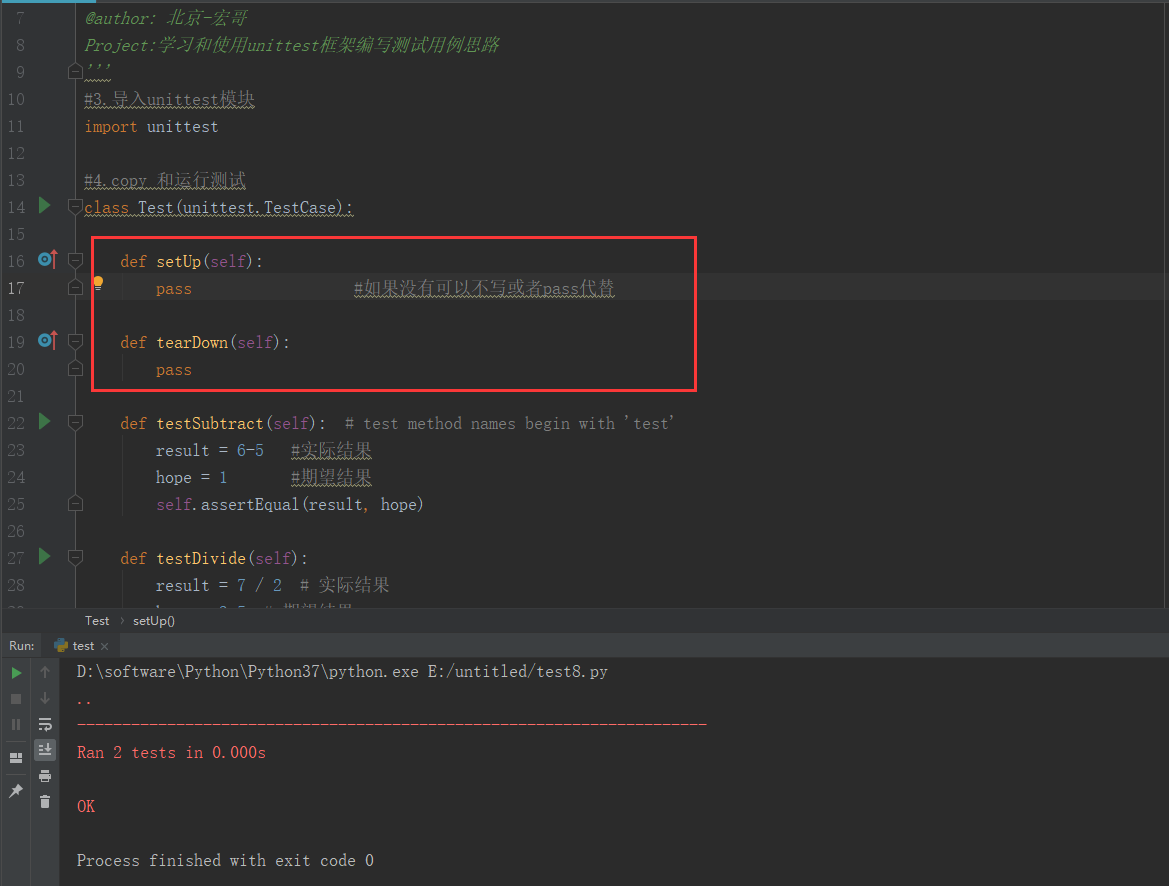1169x886 pixels.
Task: Click 'def testDivide(self):' definition
Action: (x=214, y=559)
